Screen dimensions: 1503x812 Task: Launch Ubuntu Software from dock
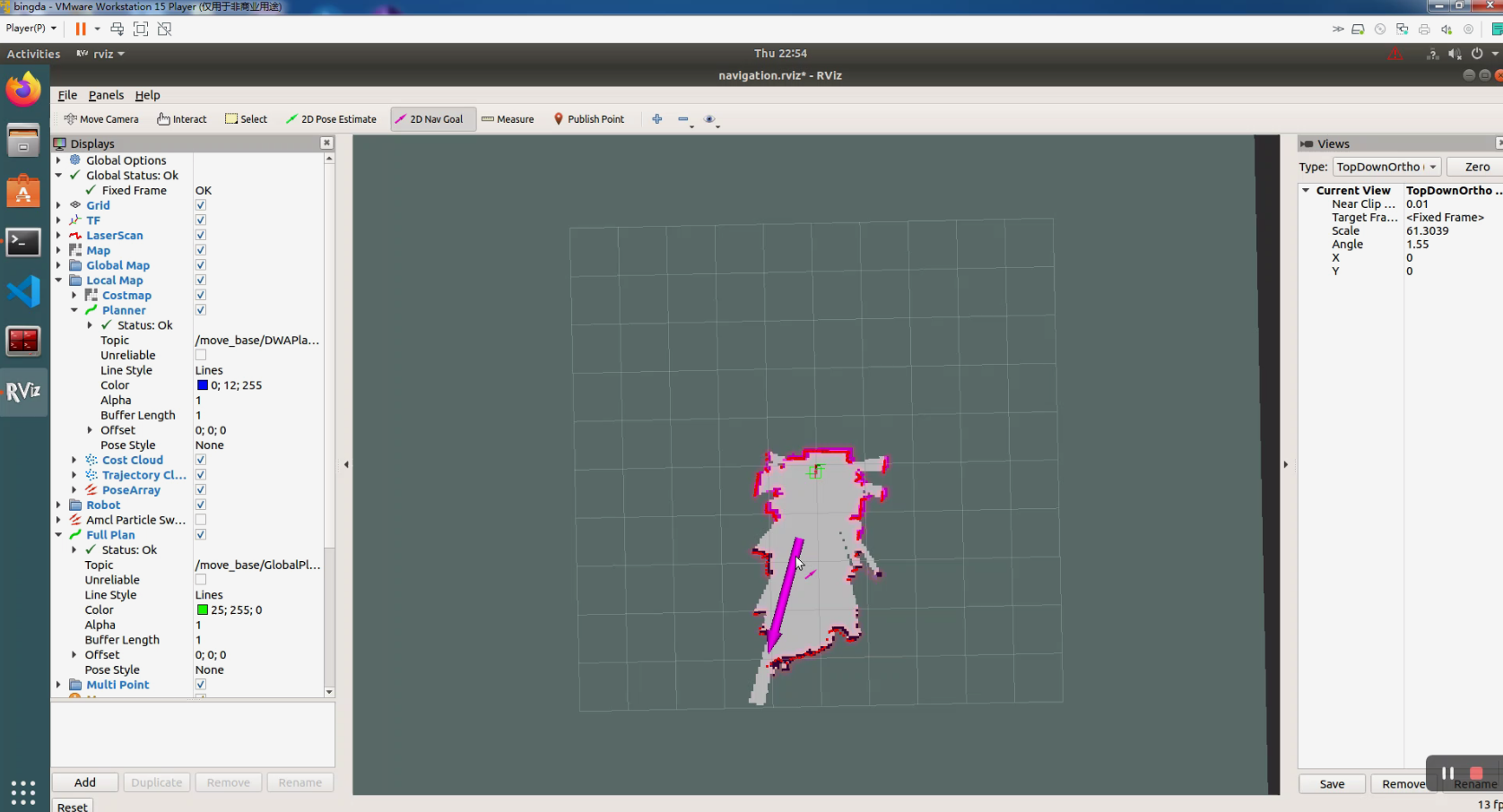click(x=23, y=192)
